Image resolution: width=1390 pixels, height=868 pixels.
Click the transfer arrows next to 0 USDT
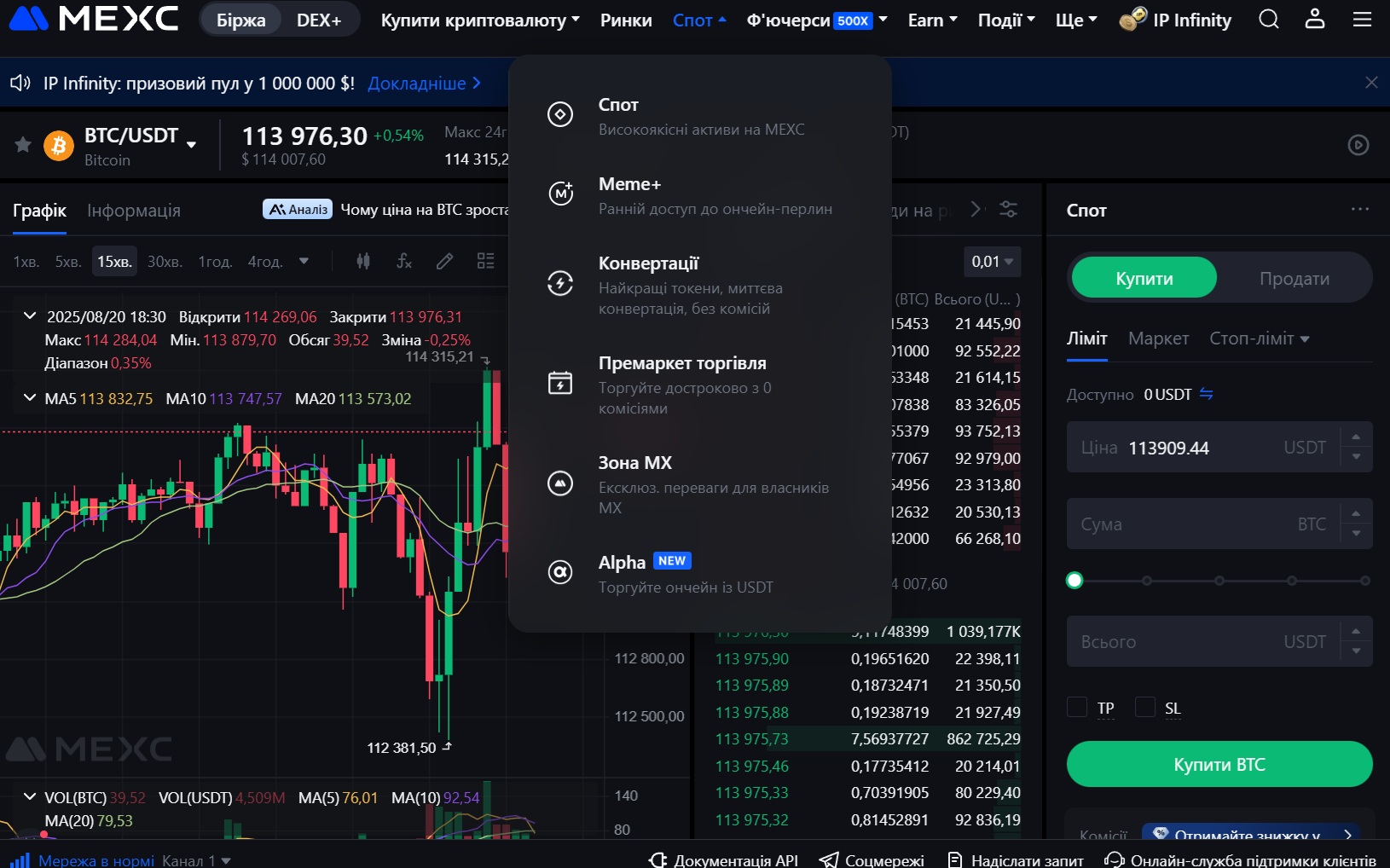coord(1206,394)
